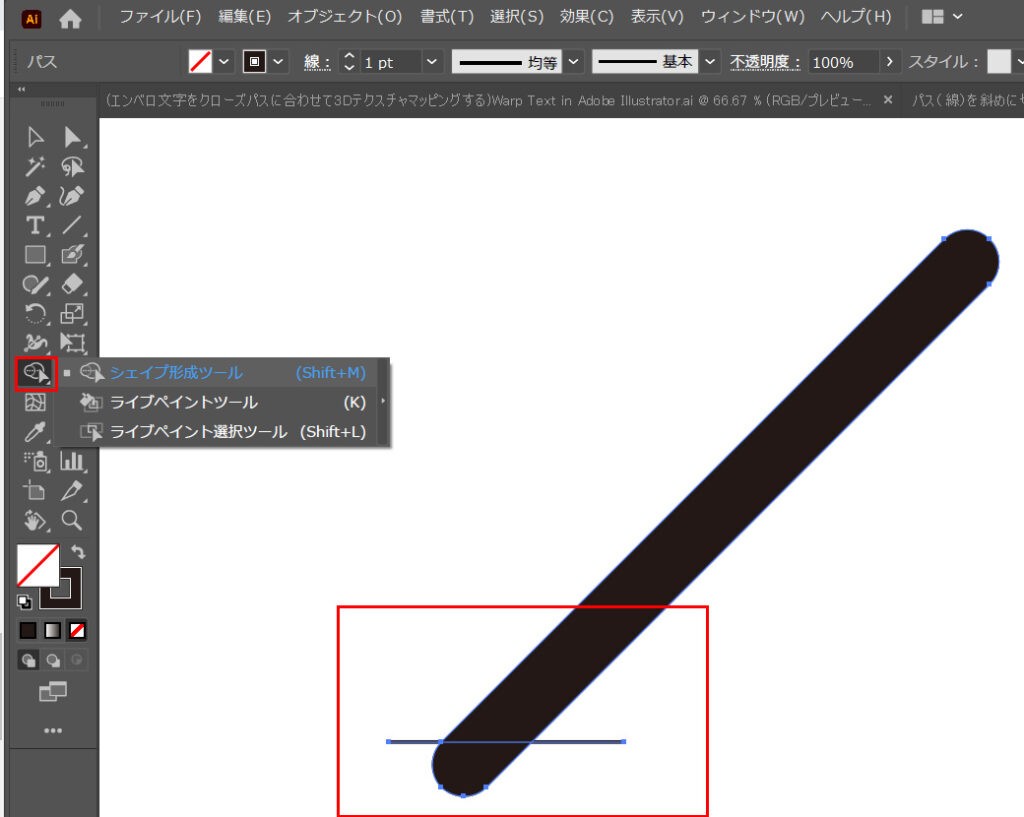Select the Eraser tool
Viewport: 1024px width, 817px height.
[72, 284]
